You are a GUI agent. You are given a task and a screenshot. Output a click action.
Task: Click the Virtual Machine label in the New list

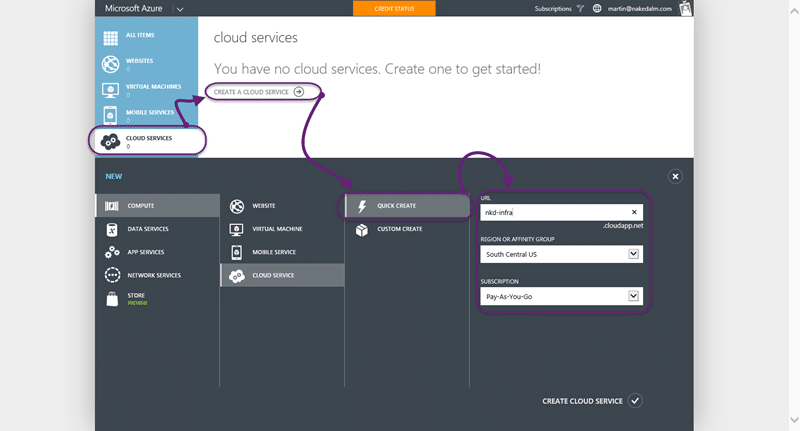[277, 229]
